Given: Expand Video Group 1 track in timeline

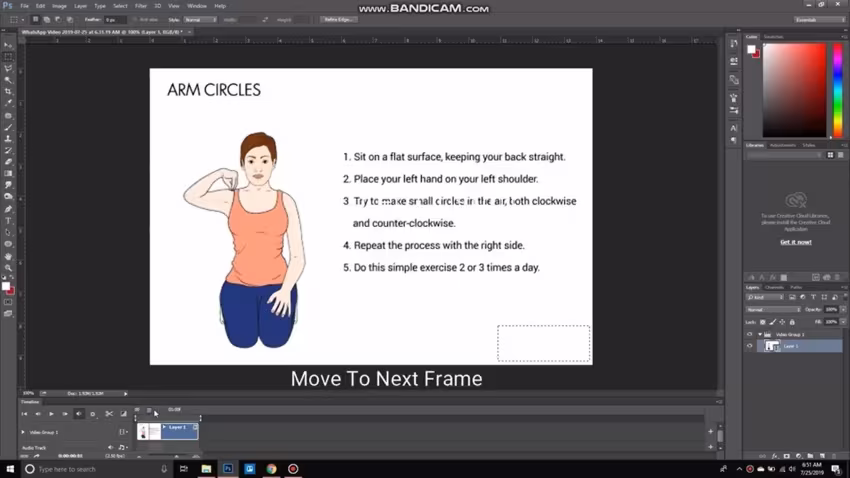Looking at the screenshot, I should (23, 432).
